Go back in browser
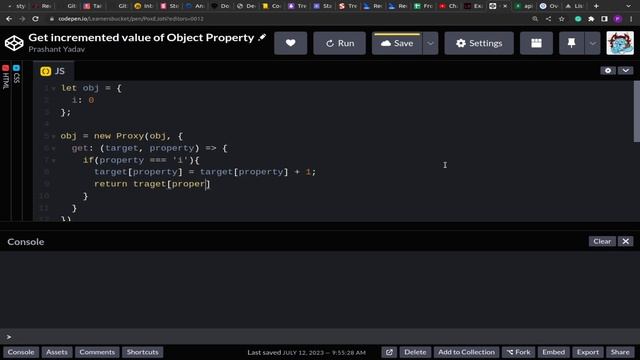This screenshot has height=360, width=640. [9, 19]
